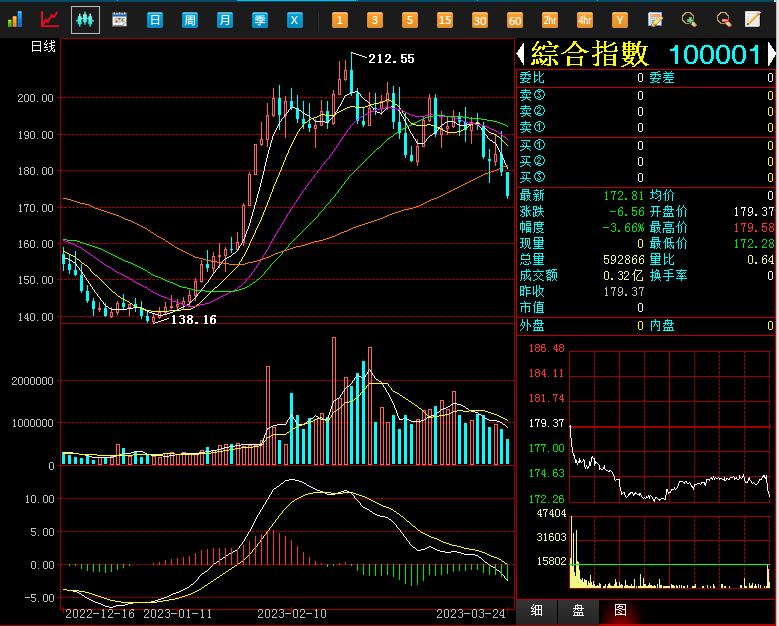Select the 60-minute interval button

515,20
